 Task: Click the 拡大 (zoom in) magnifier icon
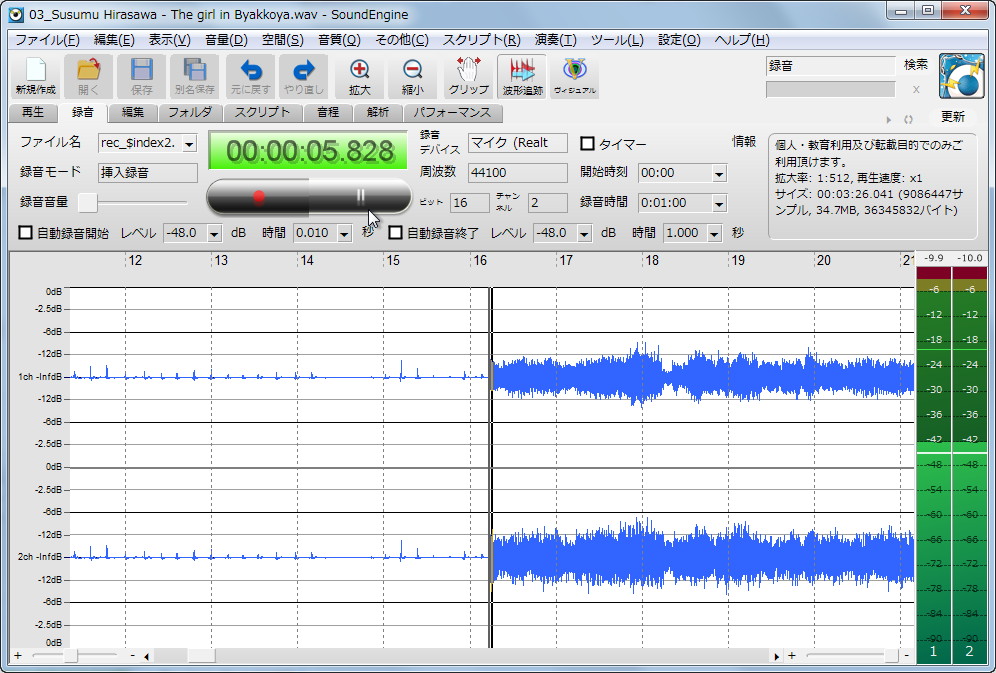(x=360, y=76)
